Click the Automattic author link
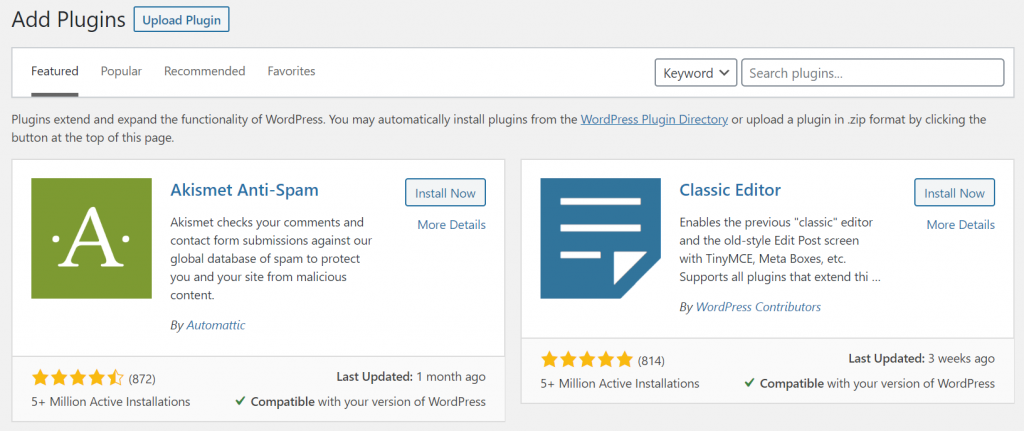Image resolution: width=1024 pixels, height=431 pixels. pos(215,325)
